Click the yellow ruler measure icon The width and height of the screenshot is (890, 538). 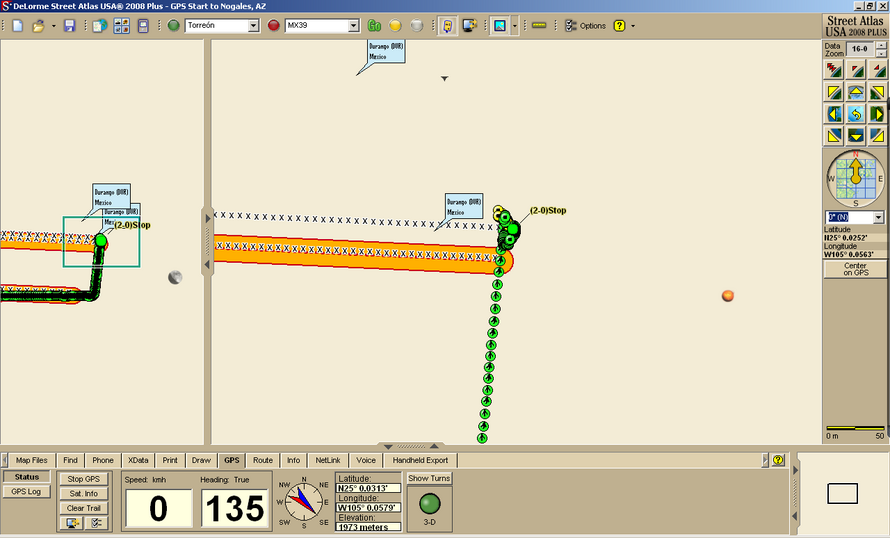[539, 26]
